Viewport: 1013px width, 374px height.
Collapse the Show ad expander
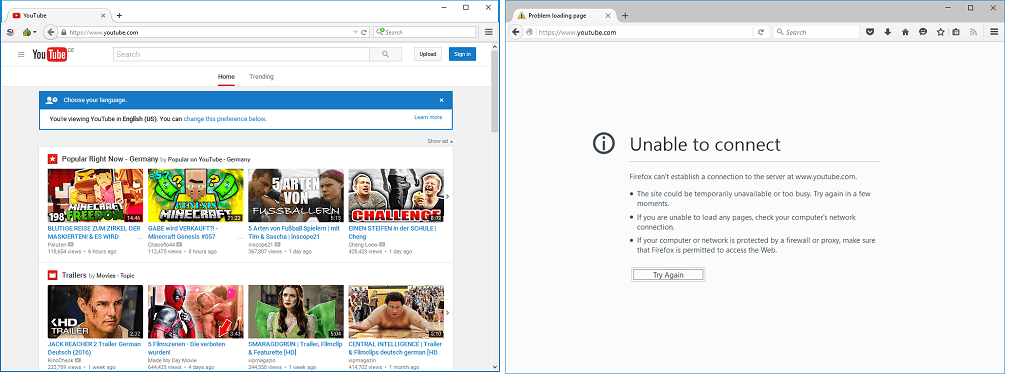click(x=440, y=141)
